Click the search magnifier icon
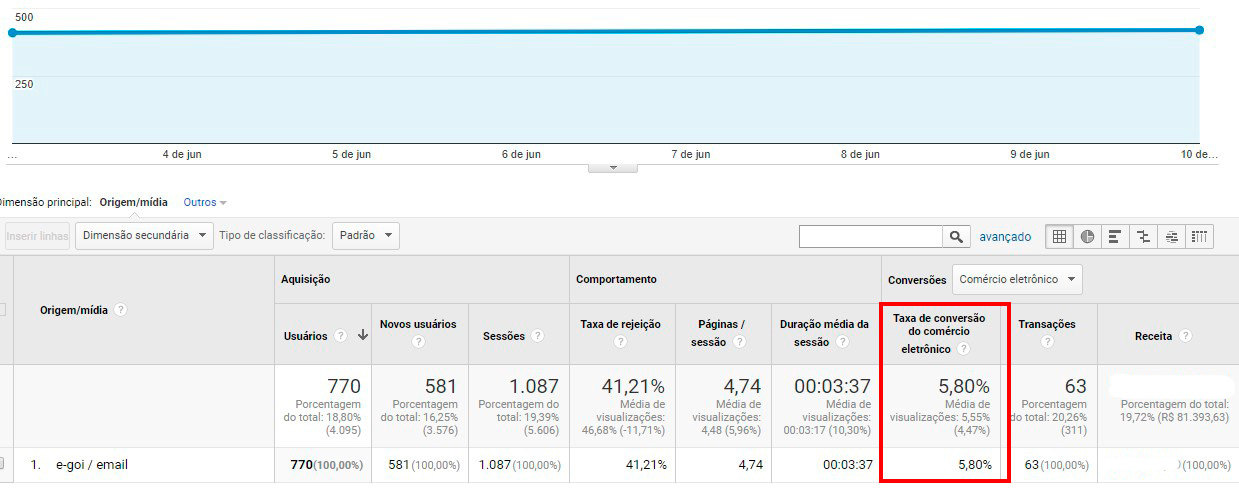 [x=956, y=237]
